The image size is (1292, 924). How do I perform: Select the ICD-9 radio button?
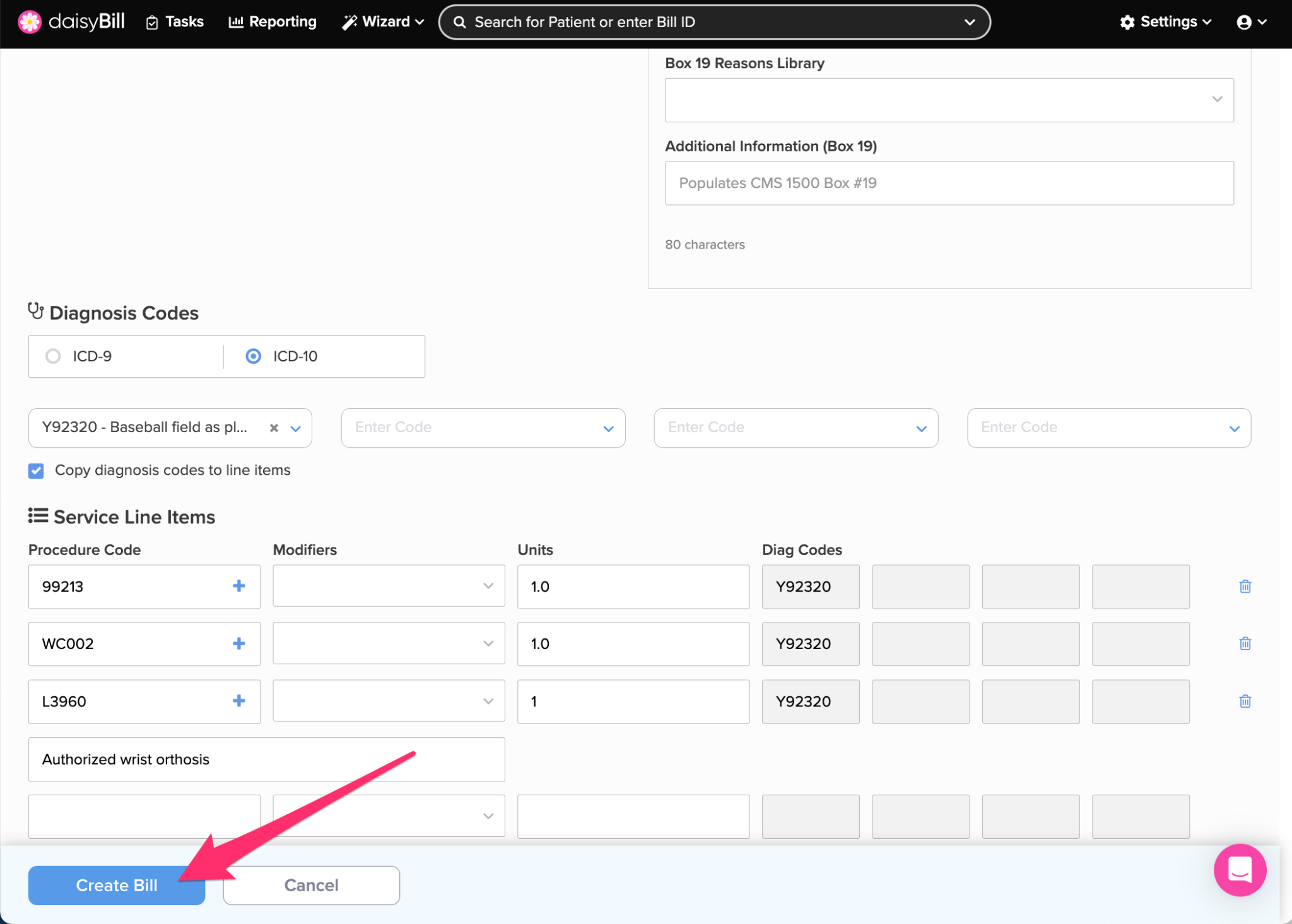[x=54, y=356]
